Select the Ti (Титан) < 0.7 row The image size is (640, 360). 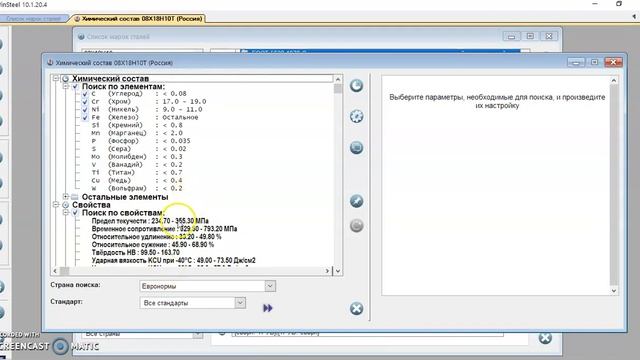click(x=137, y=173)
